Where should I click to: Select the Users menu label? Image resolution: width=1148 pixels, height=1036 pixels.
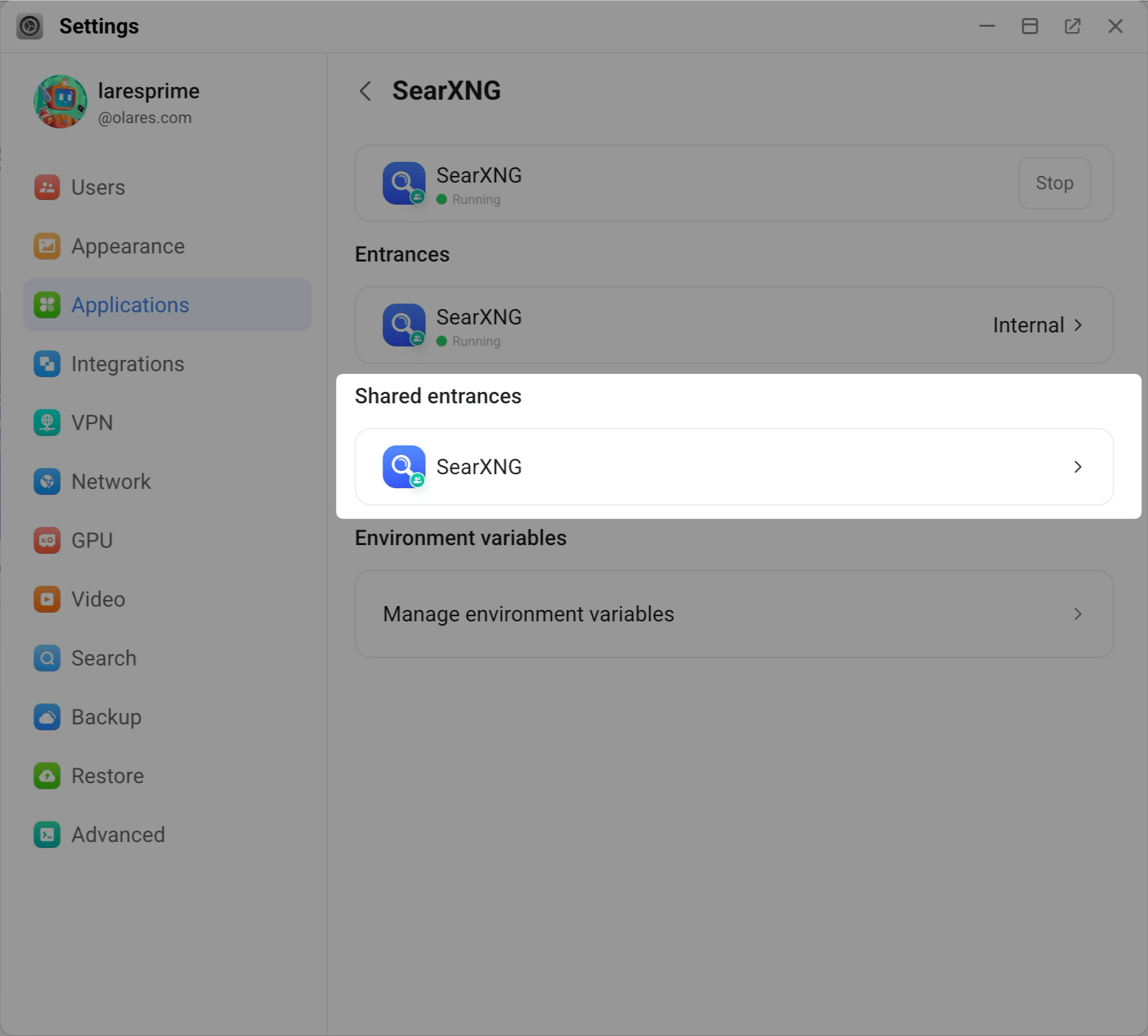pos(98,187)
